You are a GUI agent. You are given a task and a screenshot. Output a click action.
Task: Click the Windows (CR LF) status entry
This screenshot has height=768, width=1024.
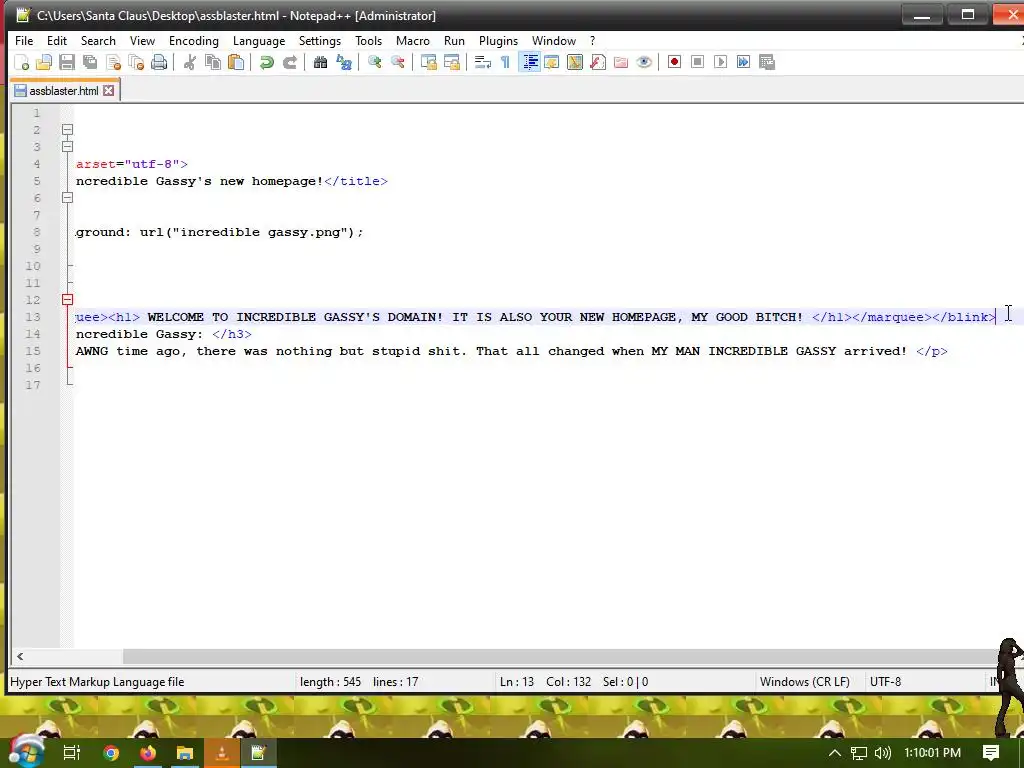click(805, 682)
